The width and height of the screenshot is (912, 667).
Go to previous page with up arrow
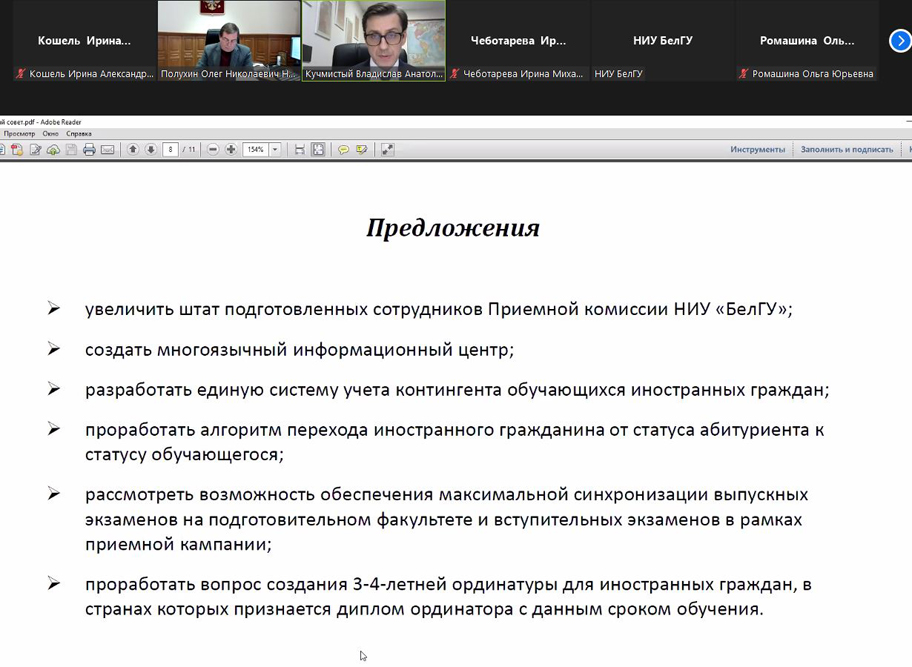click(133, 150)
